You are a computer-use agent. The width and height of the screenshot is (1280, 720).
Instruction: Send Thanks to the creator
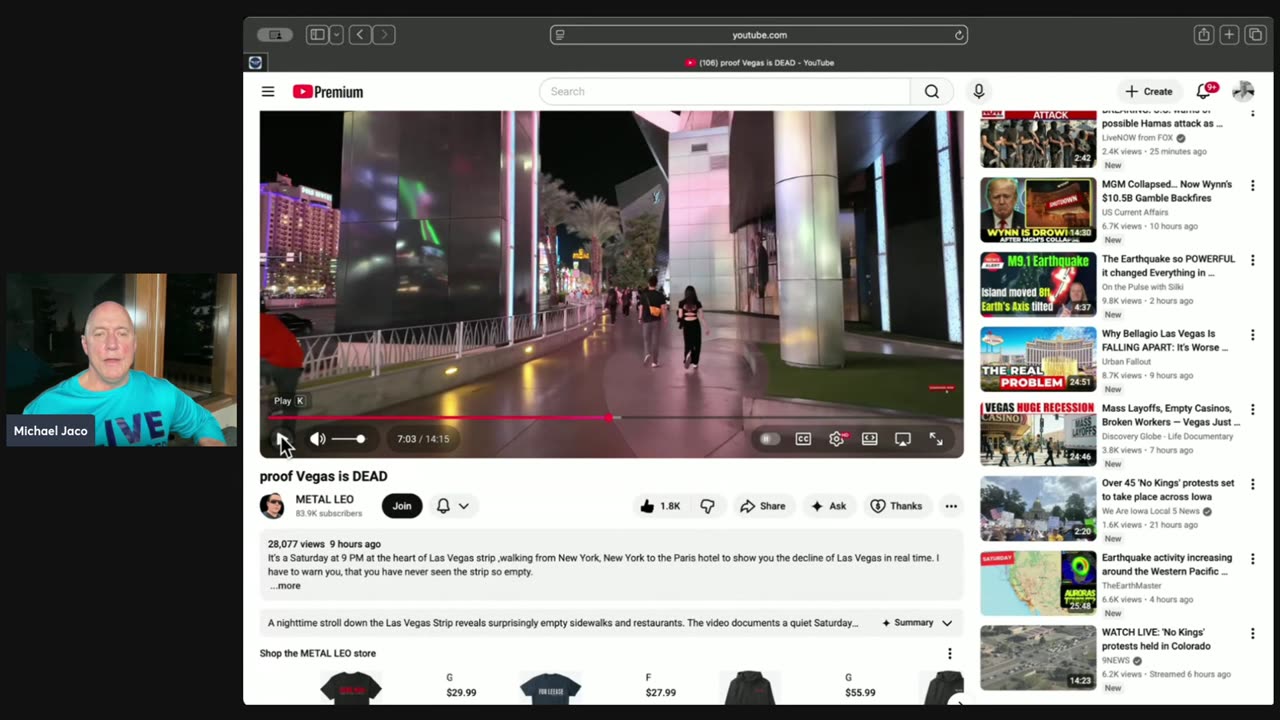click(x=897, y=506)
